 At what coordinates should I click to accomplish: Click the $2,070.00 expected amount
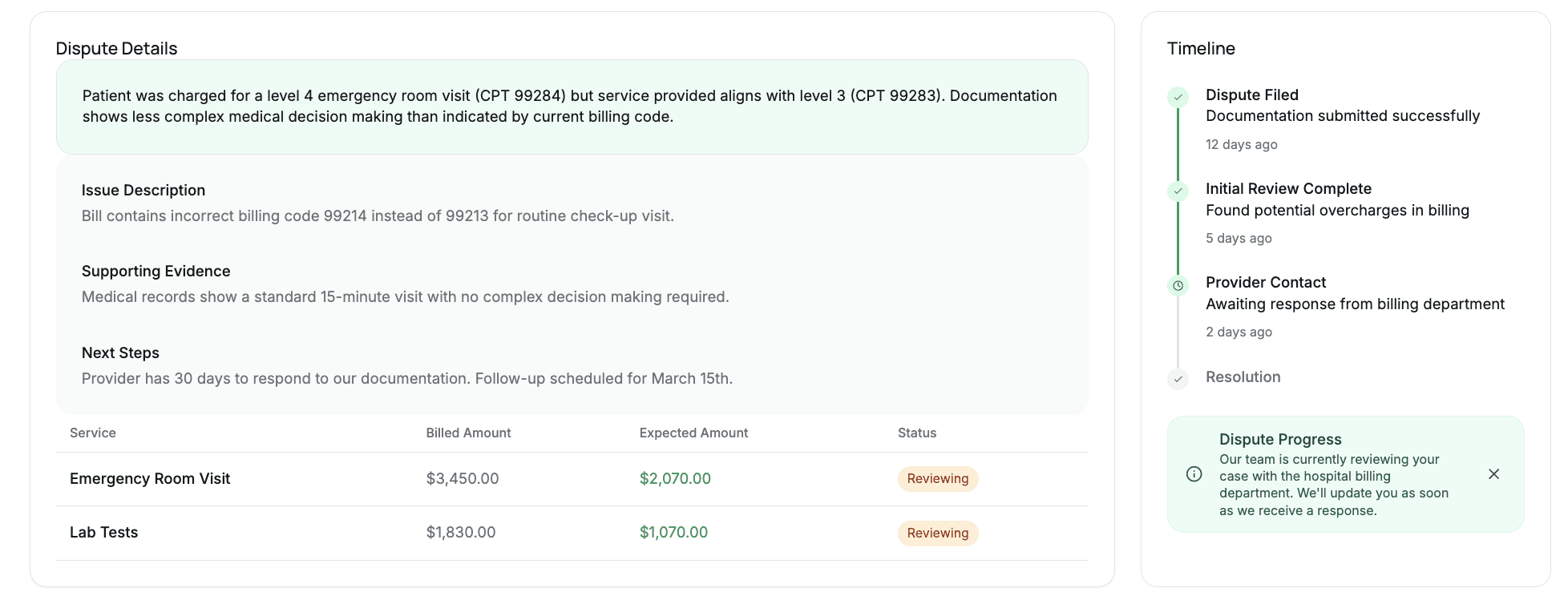(x=675, y=479)
